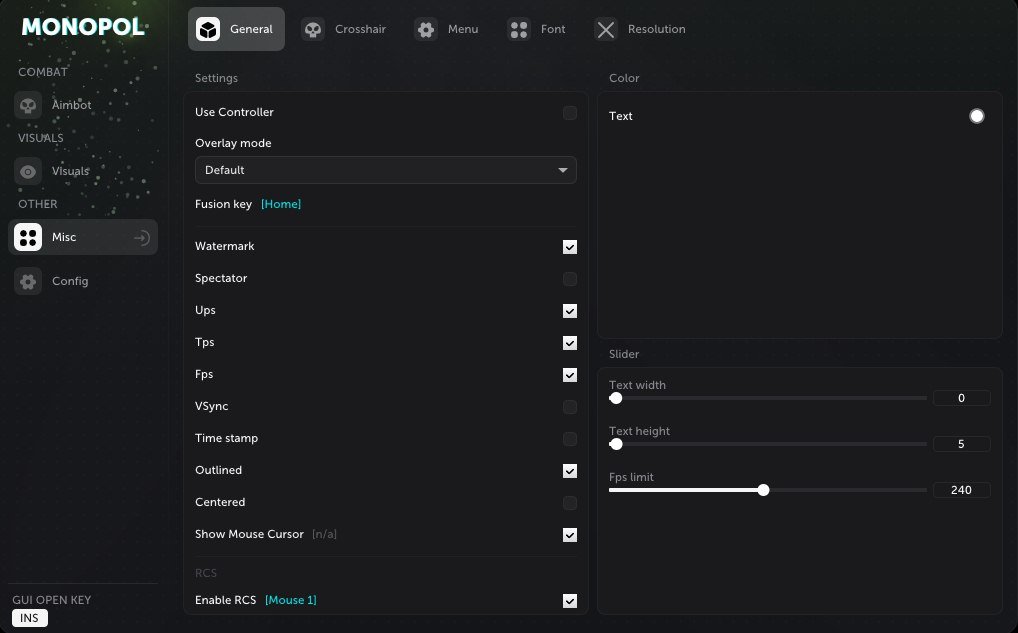Select the Resolution tab
Image resolution: width=1018 pixels, height=633 pixels.
click(640, 29)
